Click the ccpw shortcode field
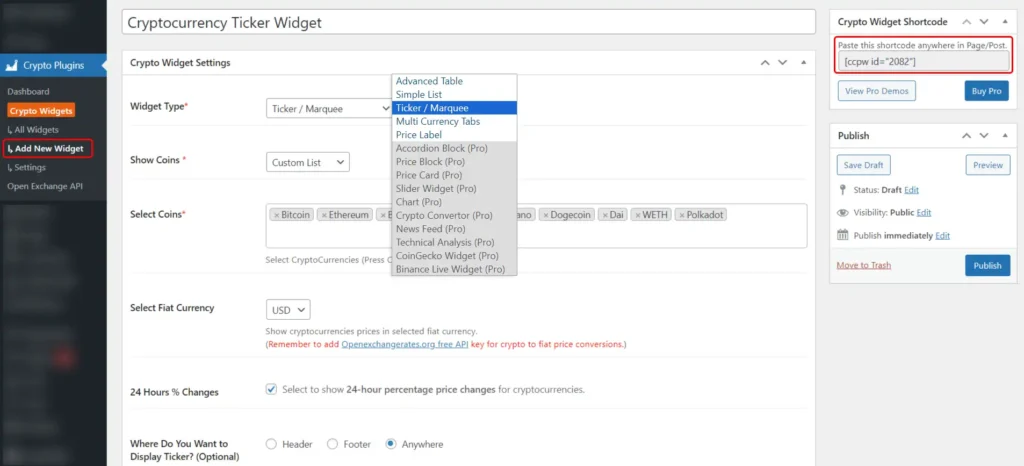 coord(923,61)
